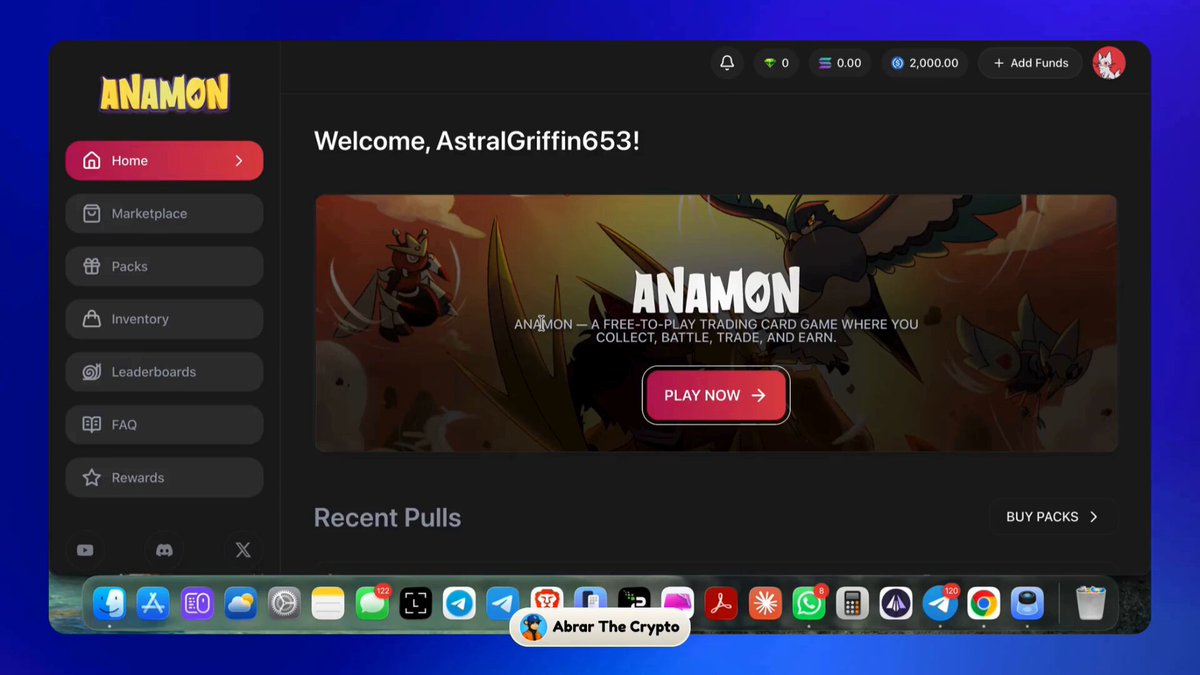Click the 0.00 token balance pill

coord(840,63)
